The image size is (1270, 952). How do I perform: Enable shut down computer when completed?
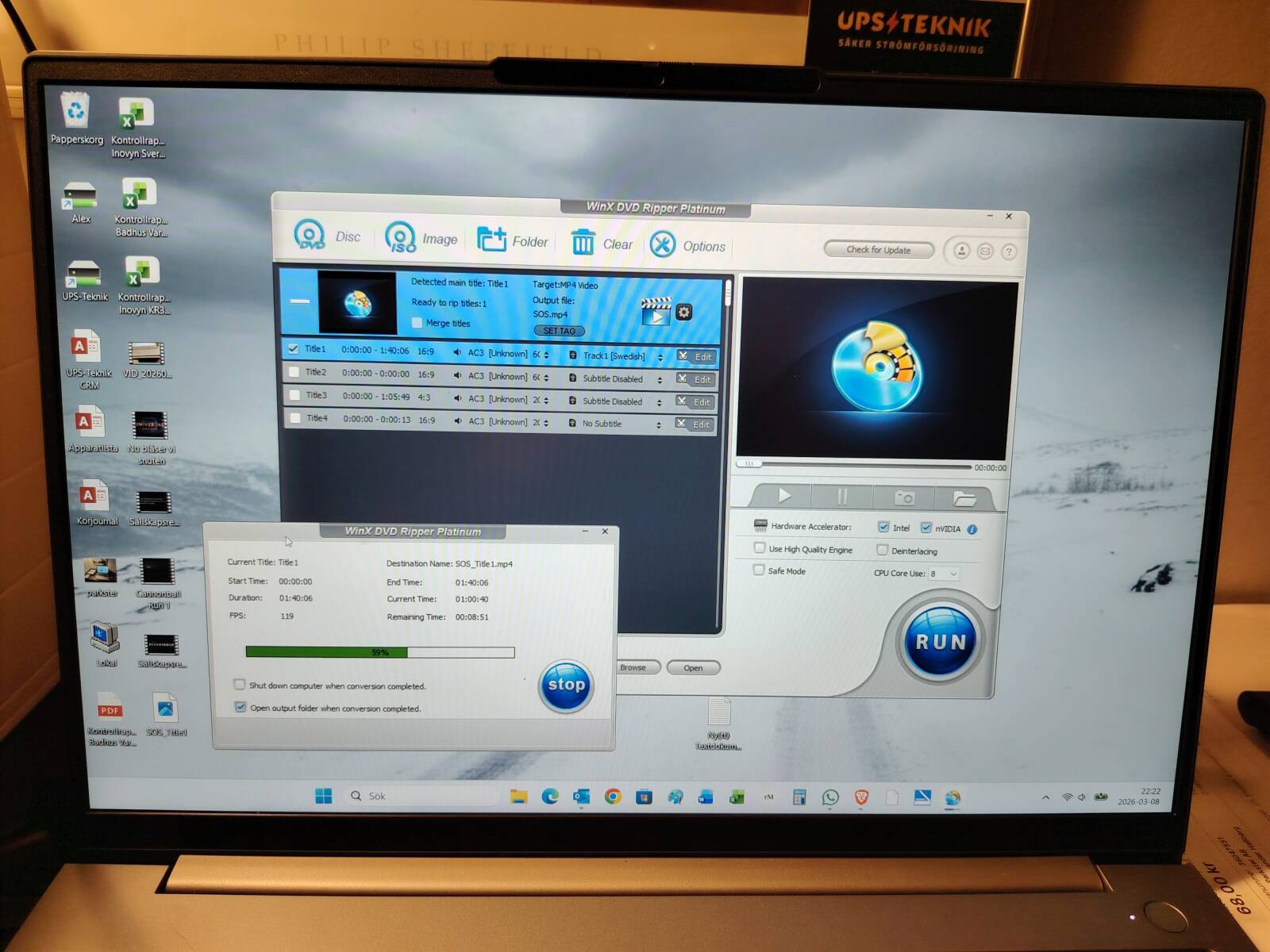240,684
